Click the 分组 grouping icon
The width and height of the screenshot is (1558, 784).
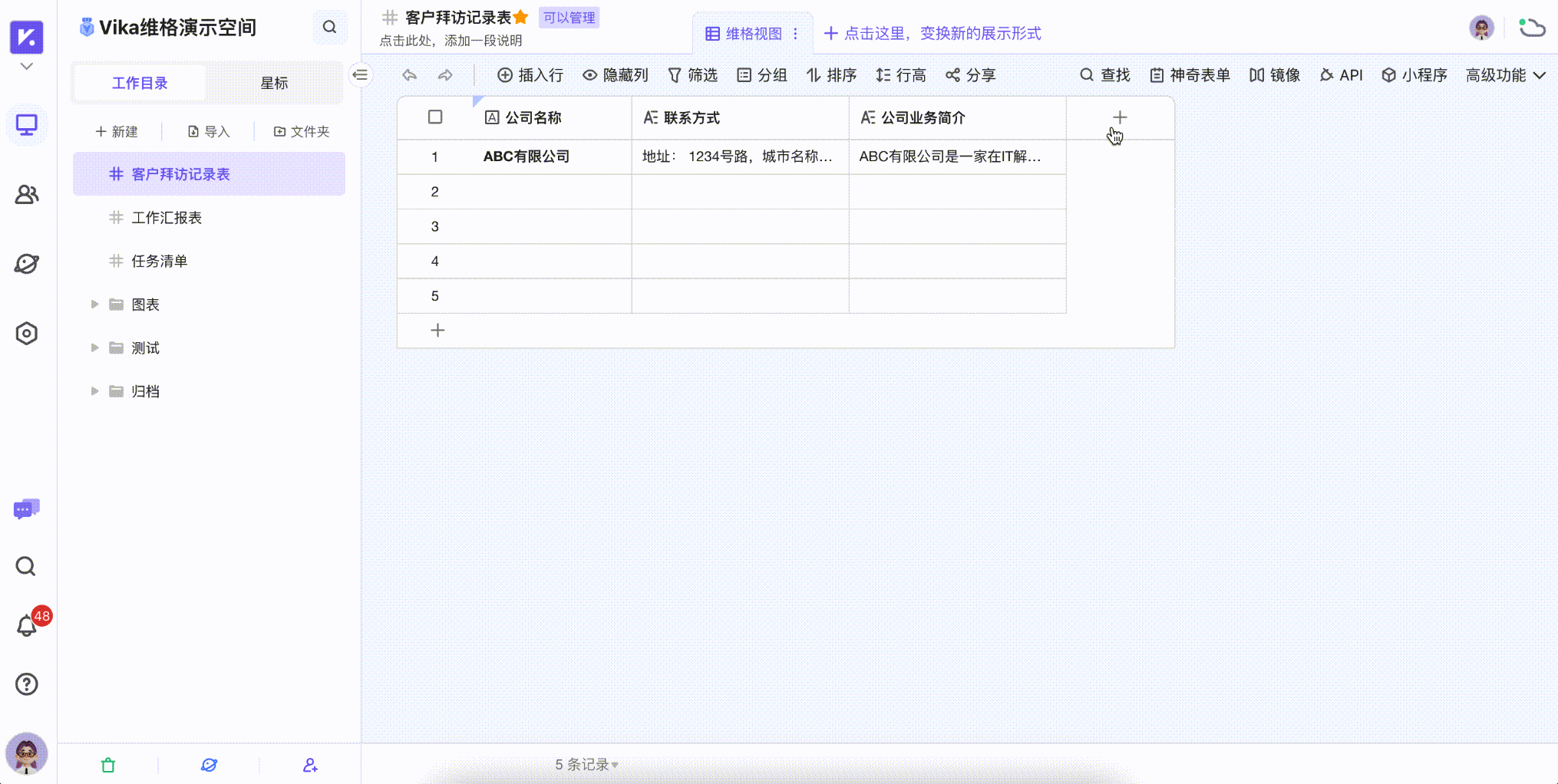pyautogui.click(x=763, y=75)
